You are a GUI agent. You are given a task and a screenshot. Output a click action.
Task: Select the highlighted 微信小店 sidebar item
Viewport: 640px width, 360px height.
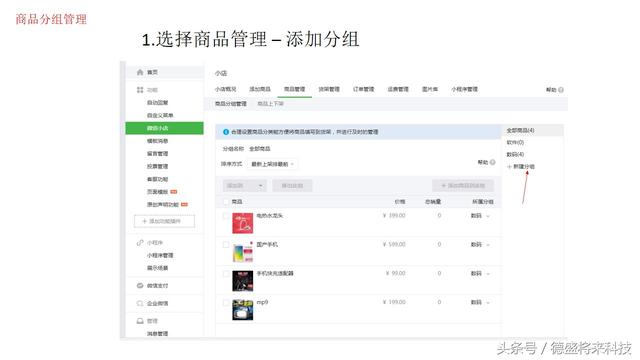[x=164, y=128]
